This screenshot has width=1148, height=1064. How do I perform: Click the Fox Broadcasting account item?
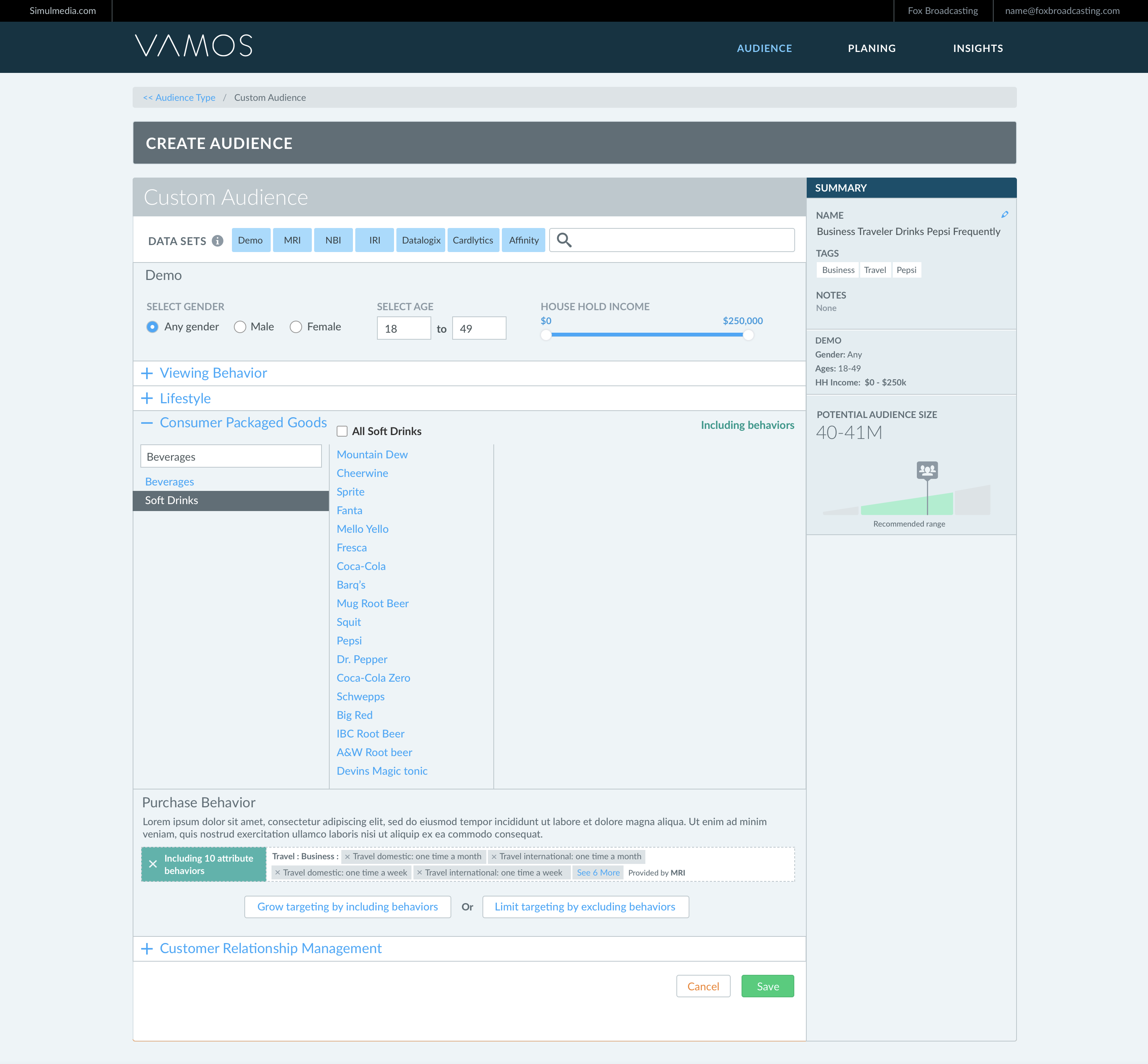(x=942, y=10)
